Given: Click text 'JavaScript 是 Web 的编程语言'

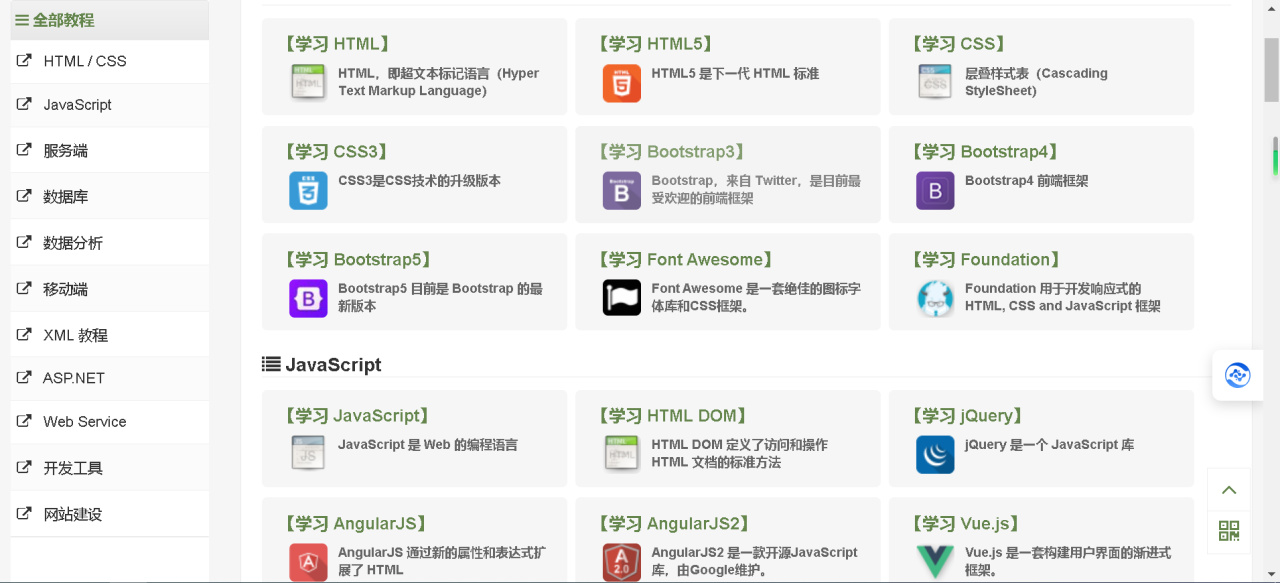Looking at the screenshot, I should pos(428,445).
